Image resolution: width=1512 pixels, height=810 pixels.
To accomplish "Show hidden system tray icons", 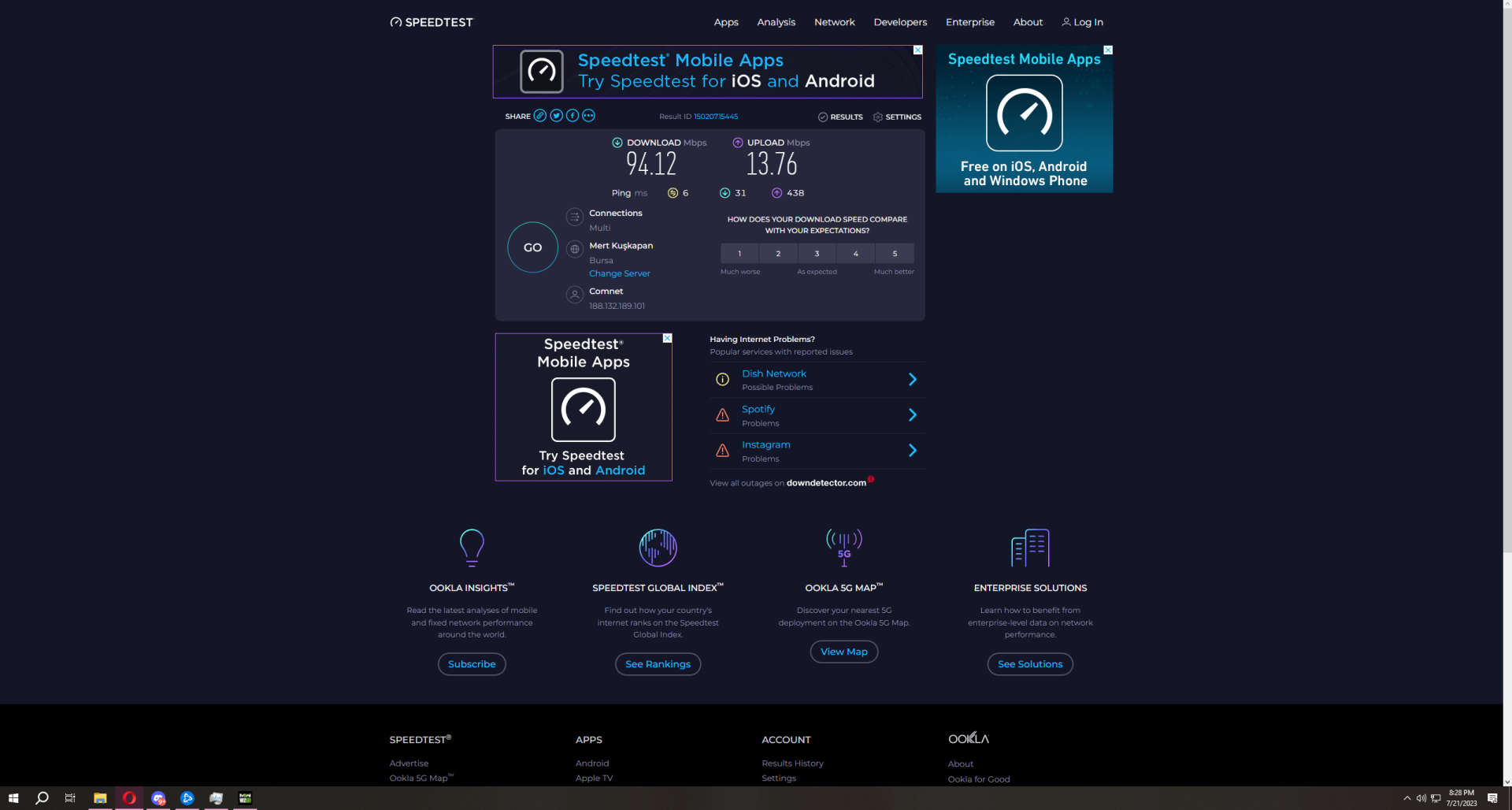I will coord(1407,798).
